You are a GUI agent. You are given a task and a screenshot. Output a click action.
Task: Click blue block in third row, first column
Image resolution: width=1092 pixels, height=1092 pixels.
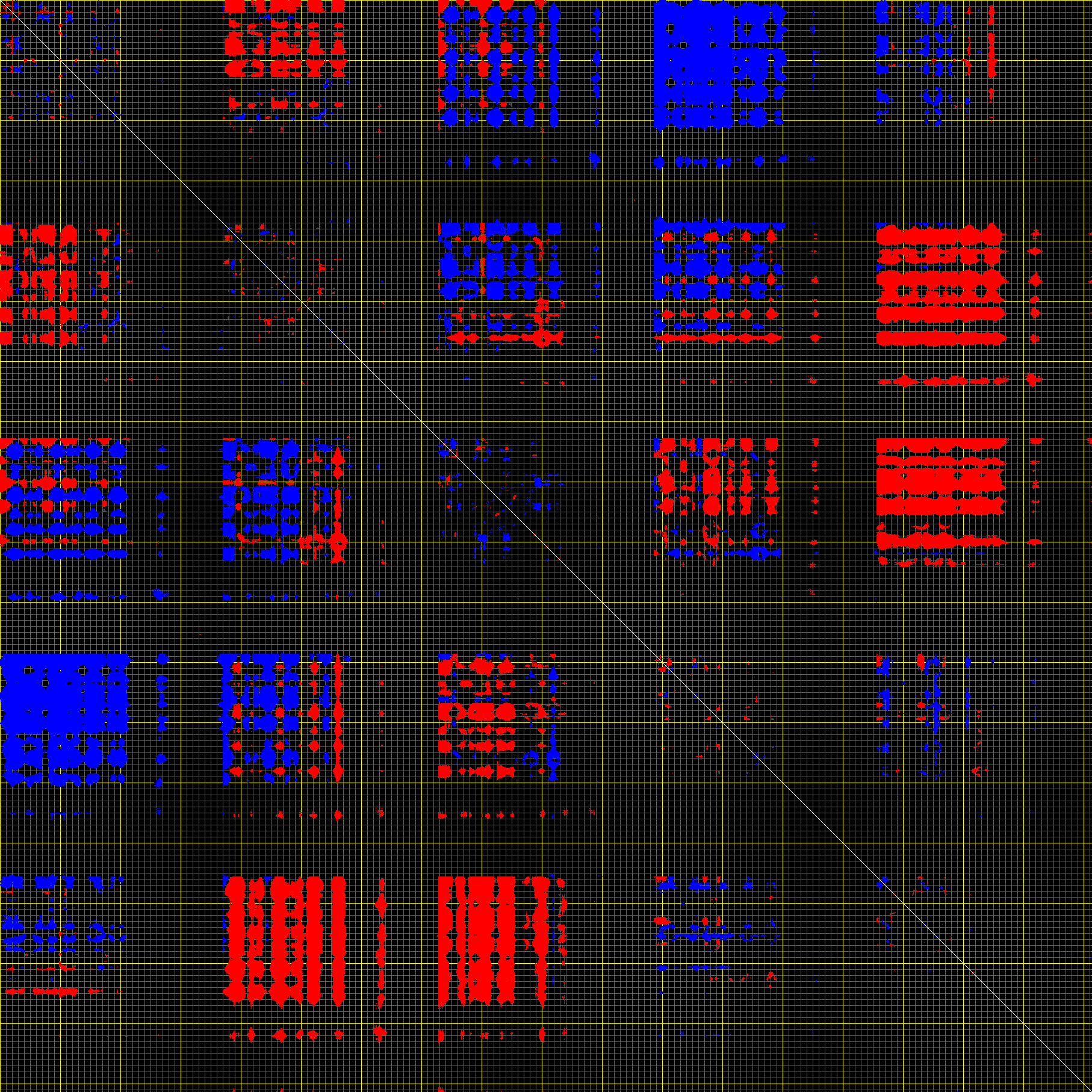[x=63, y=500]
